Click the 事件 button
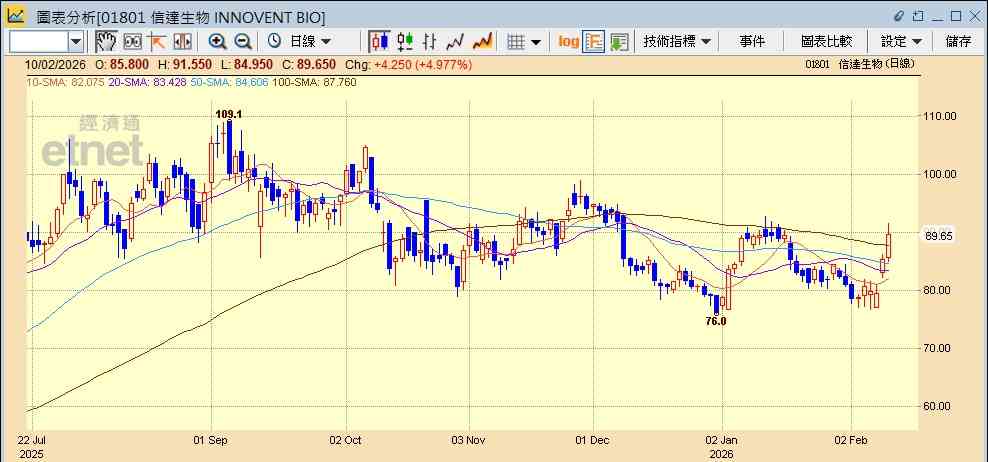The image size is (988, 462). tap(752, 42)
